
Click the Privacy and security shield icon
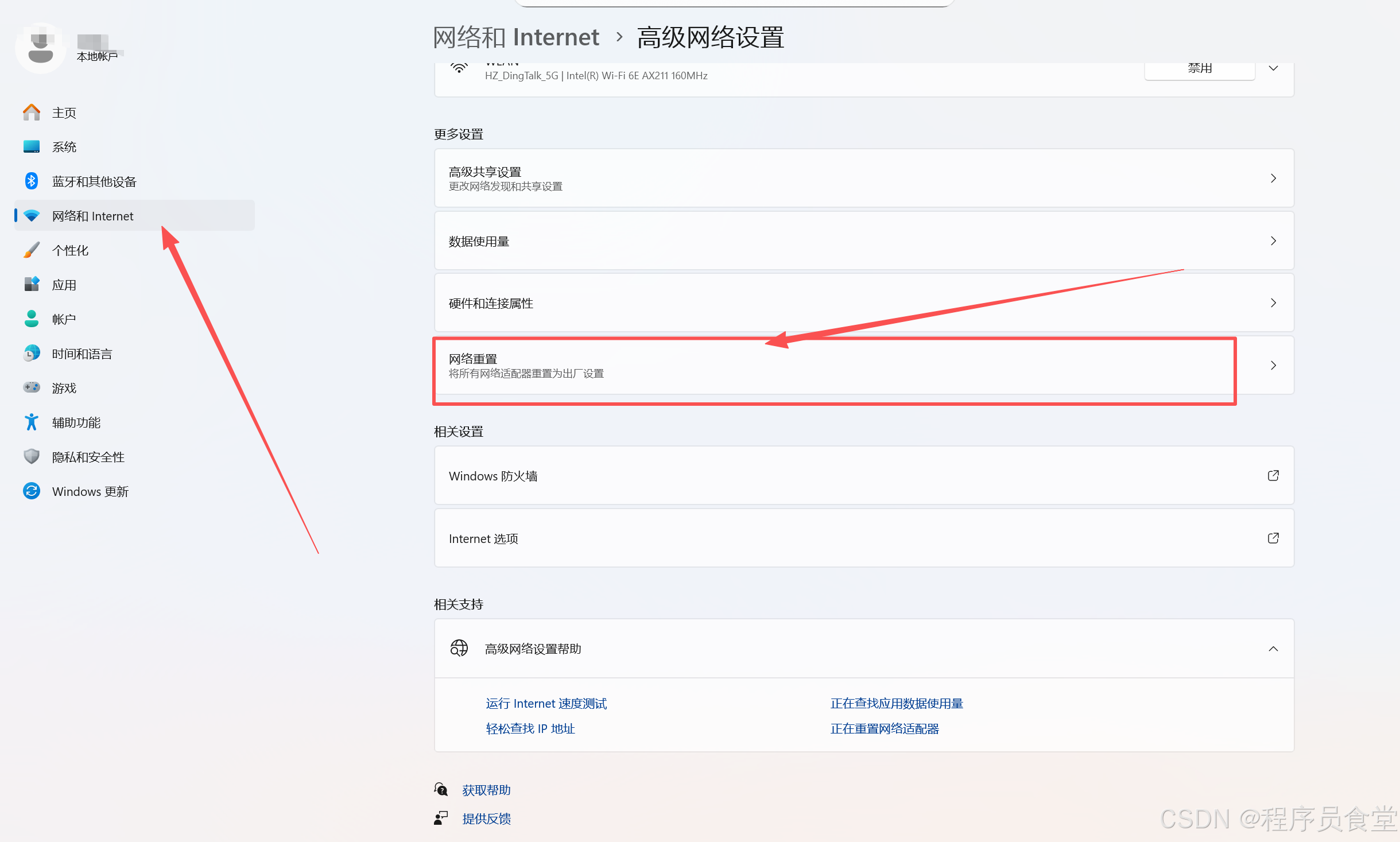point(32,457)
